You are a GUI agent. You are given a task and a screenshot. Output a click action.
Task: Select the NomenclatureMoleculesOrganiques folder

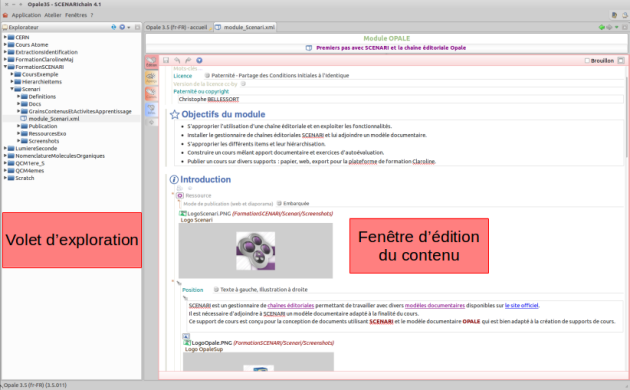(60, 156)
